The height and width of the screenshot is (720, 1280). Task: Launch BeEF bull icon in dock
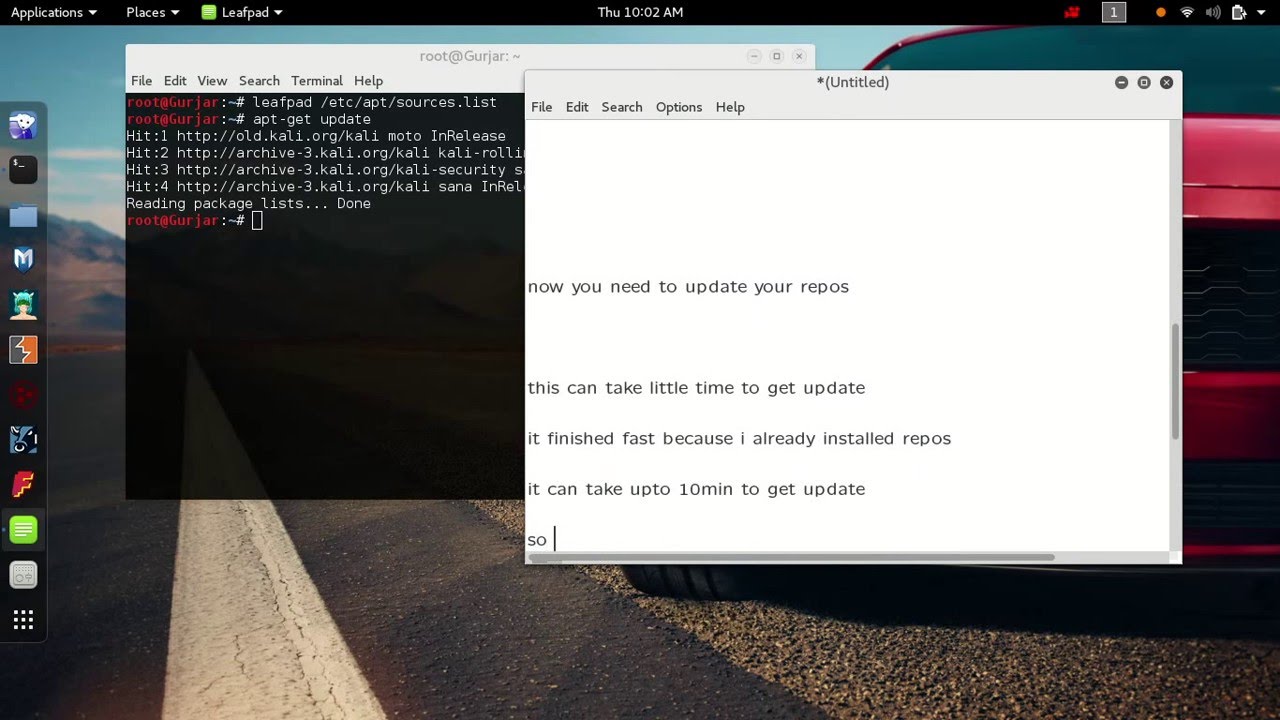click(23, 440)
